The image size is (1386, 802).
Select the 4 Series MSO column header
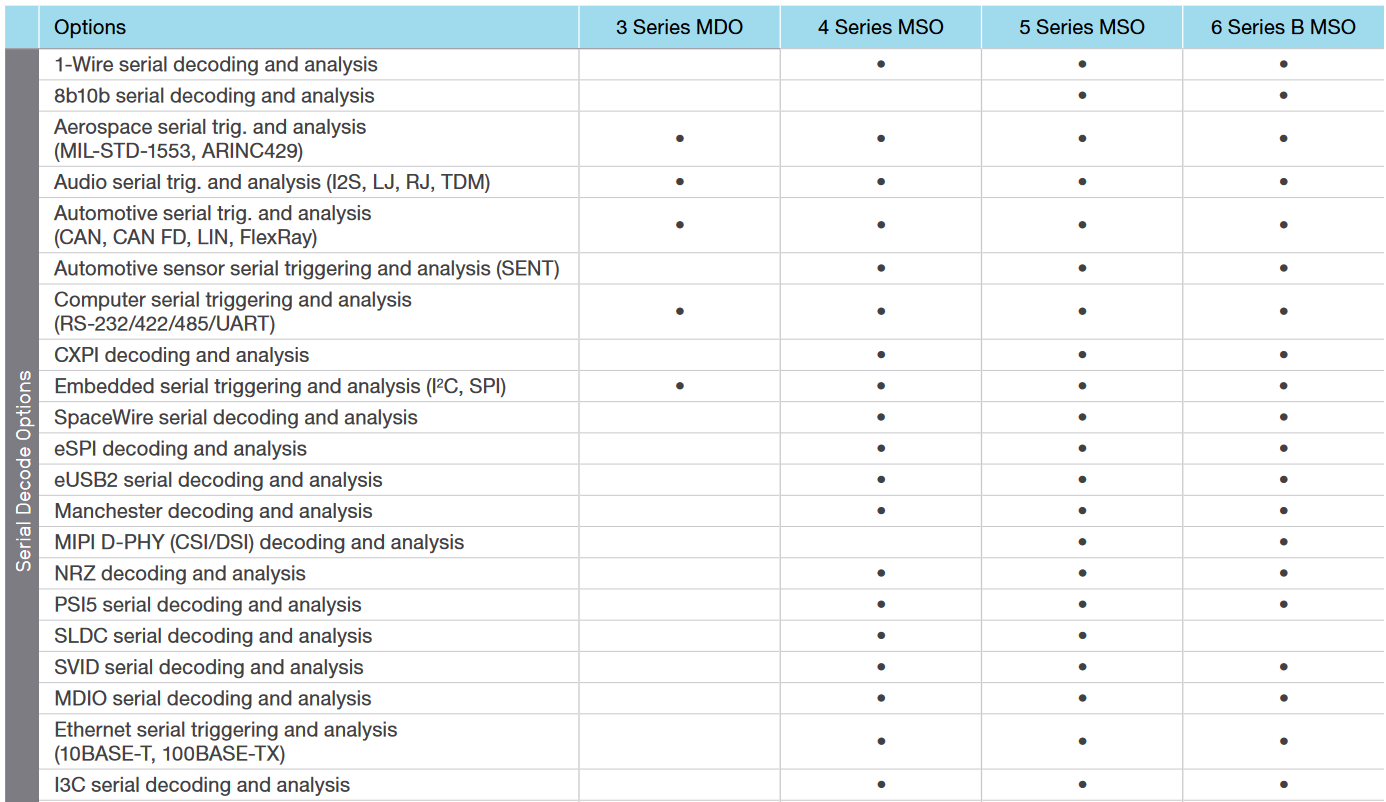pyautogui.click(x=880, y=27)
